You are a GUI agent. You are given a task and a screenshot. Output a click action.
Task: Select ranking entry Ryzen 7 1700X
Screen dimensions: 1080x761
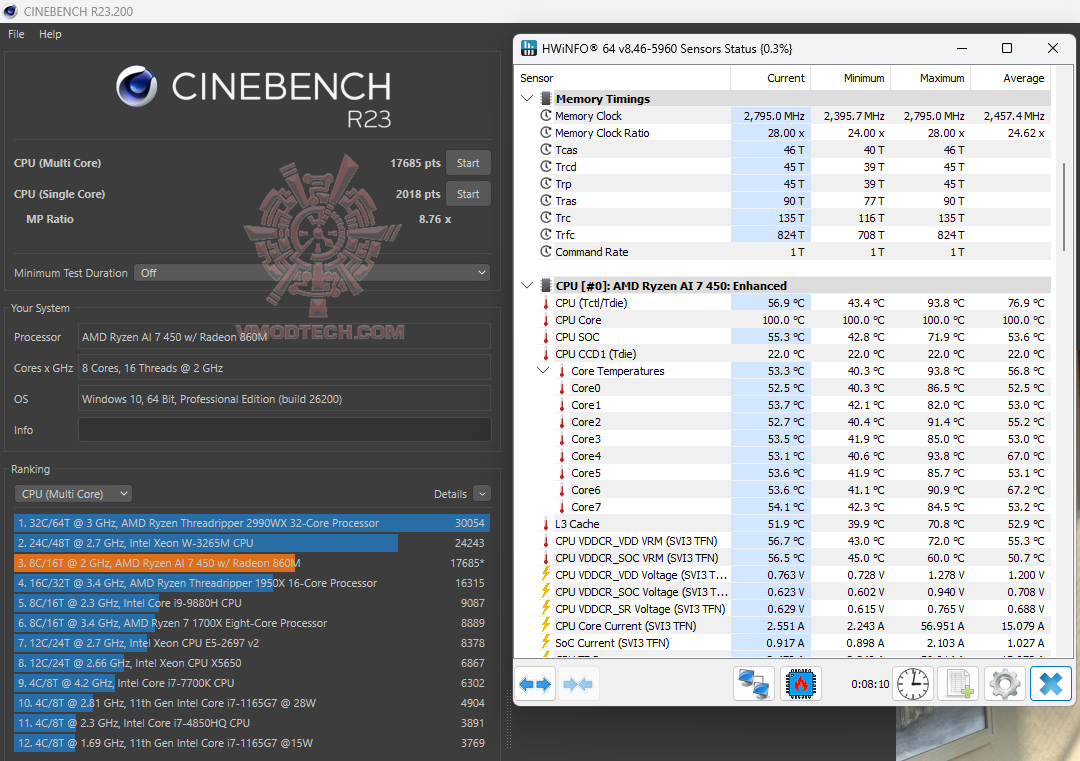point(252,623)
